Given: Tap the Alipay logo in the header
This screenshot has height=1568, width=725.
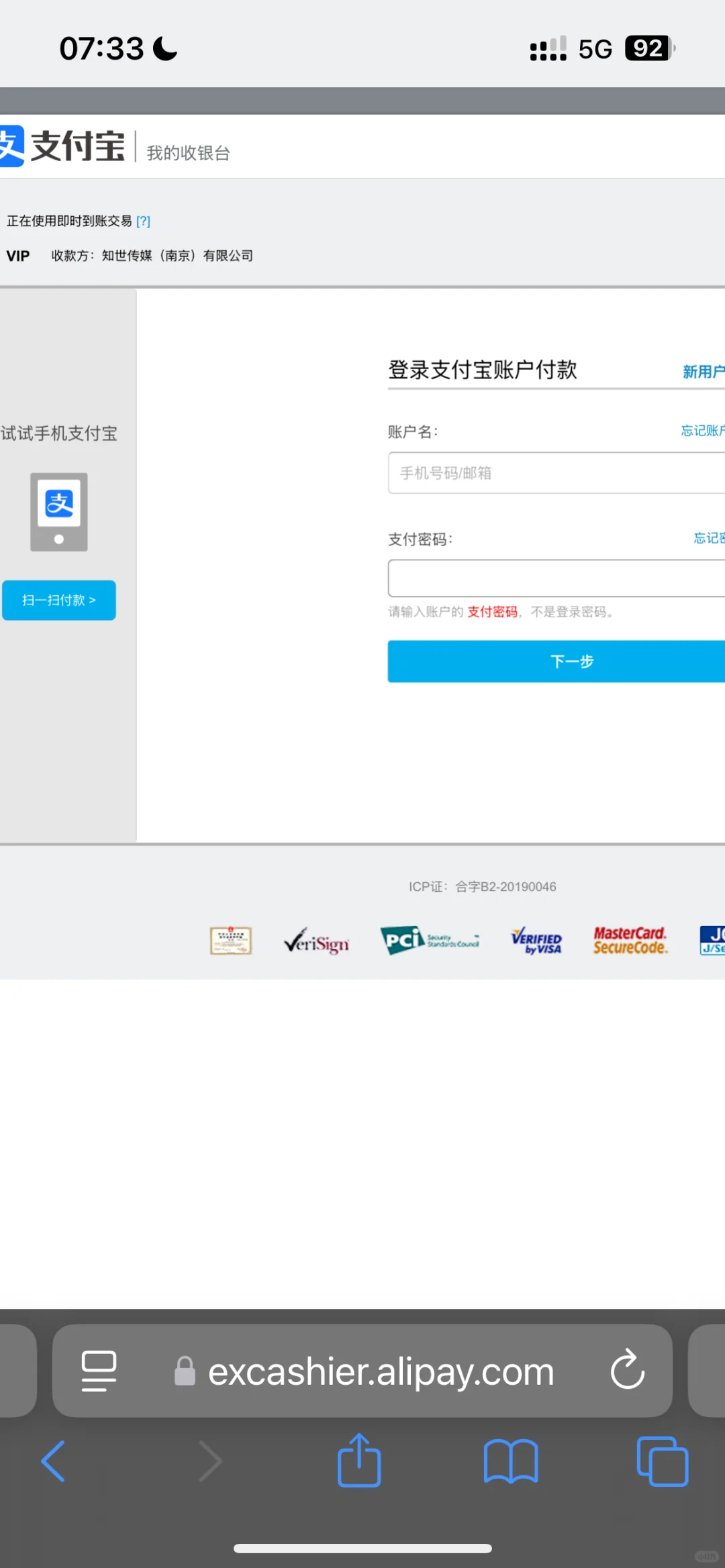Looking at the screenshot, I should click(x=62, y=146).
